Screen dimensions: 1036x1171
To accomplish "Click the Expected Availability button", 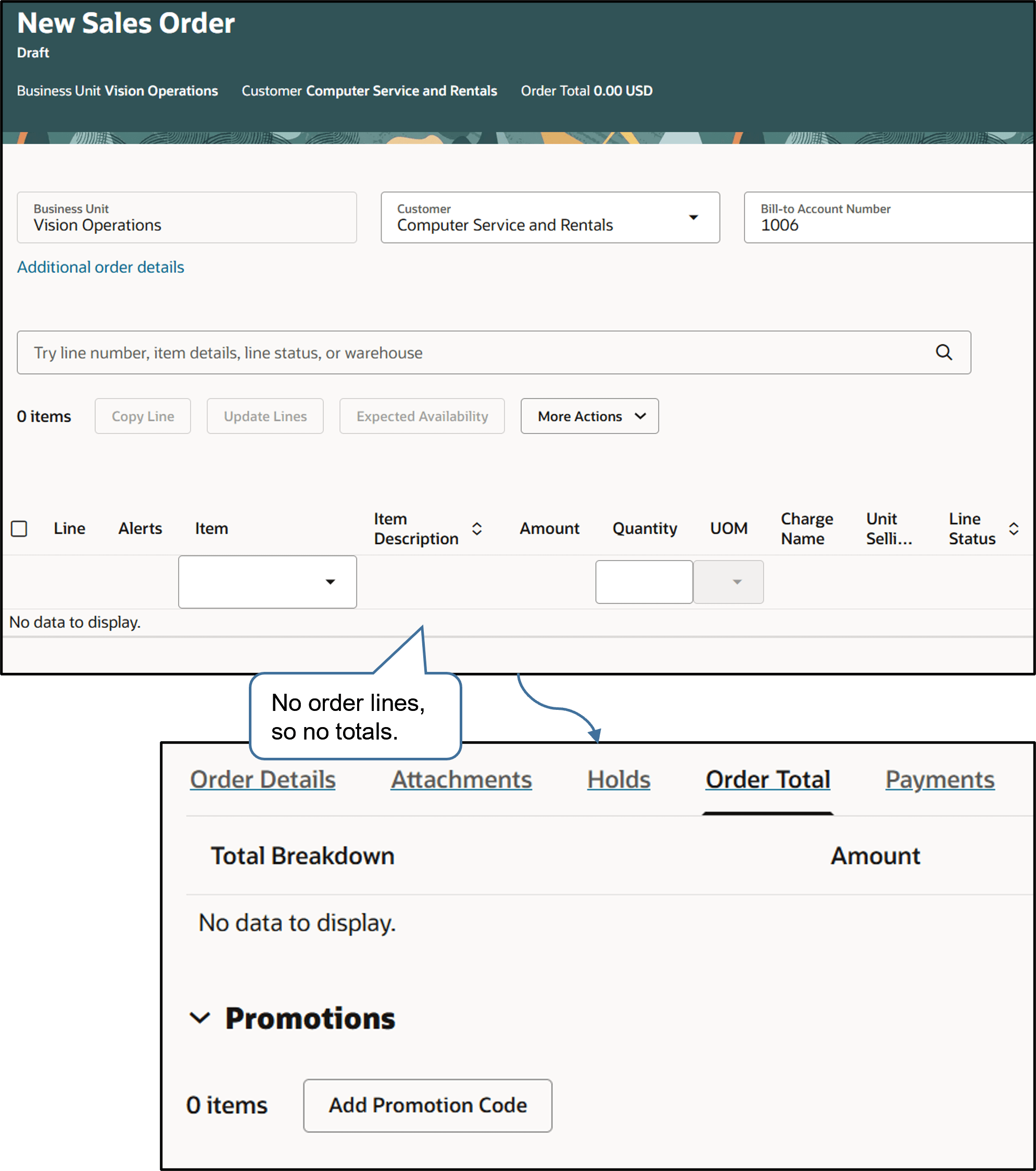I will pos(422,416).
